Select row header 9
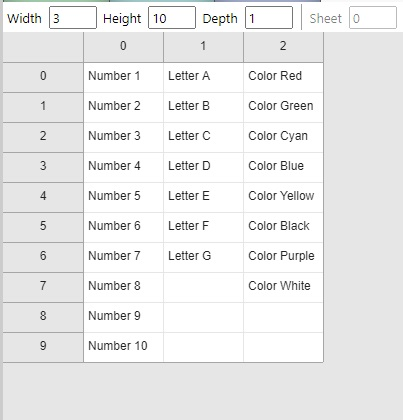 (43, 347)
